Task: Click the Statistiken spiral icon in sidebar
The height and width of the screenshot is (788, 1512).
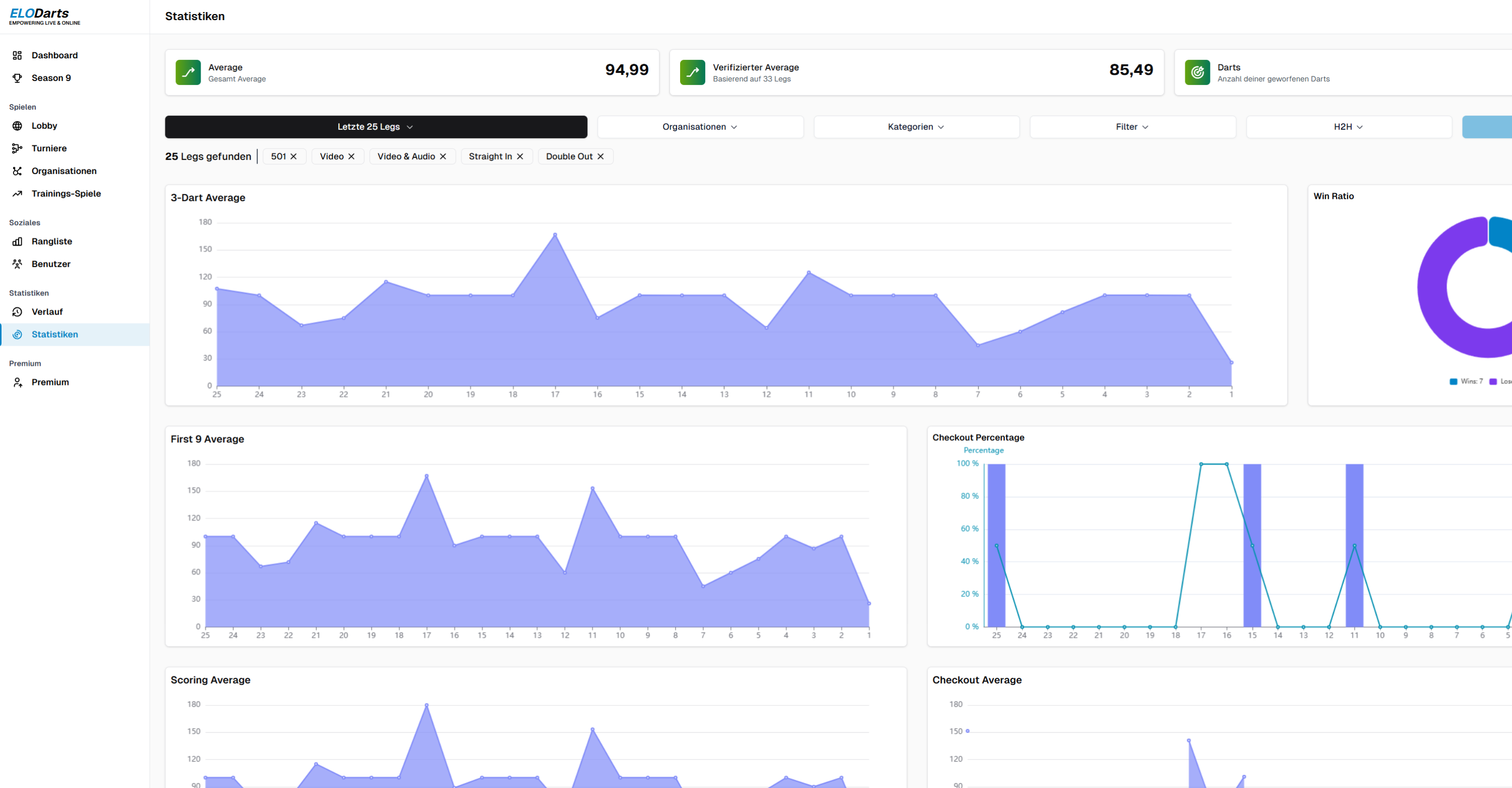Action: (17, 334)
